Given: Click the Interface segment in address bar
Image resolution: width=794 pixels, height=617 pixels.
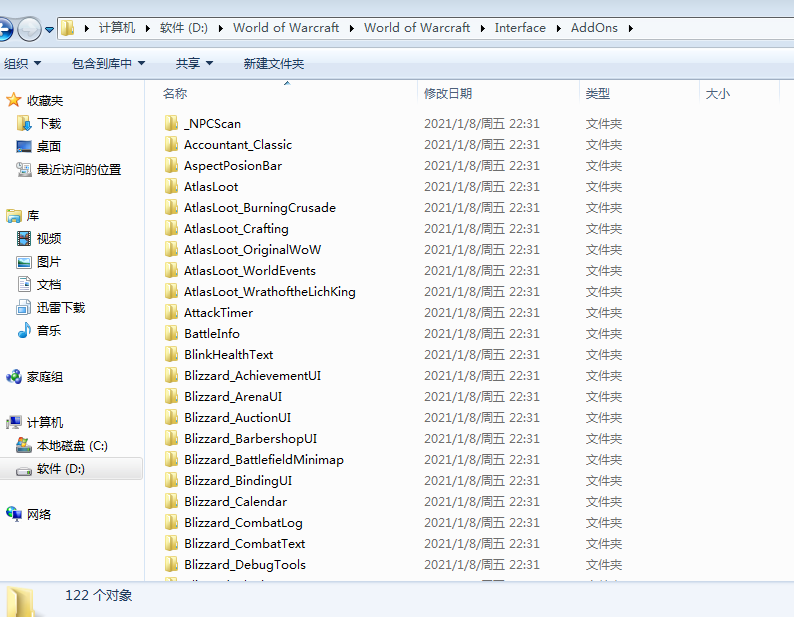Looking at the screenshot, I should (520, 28).
